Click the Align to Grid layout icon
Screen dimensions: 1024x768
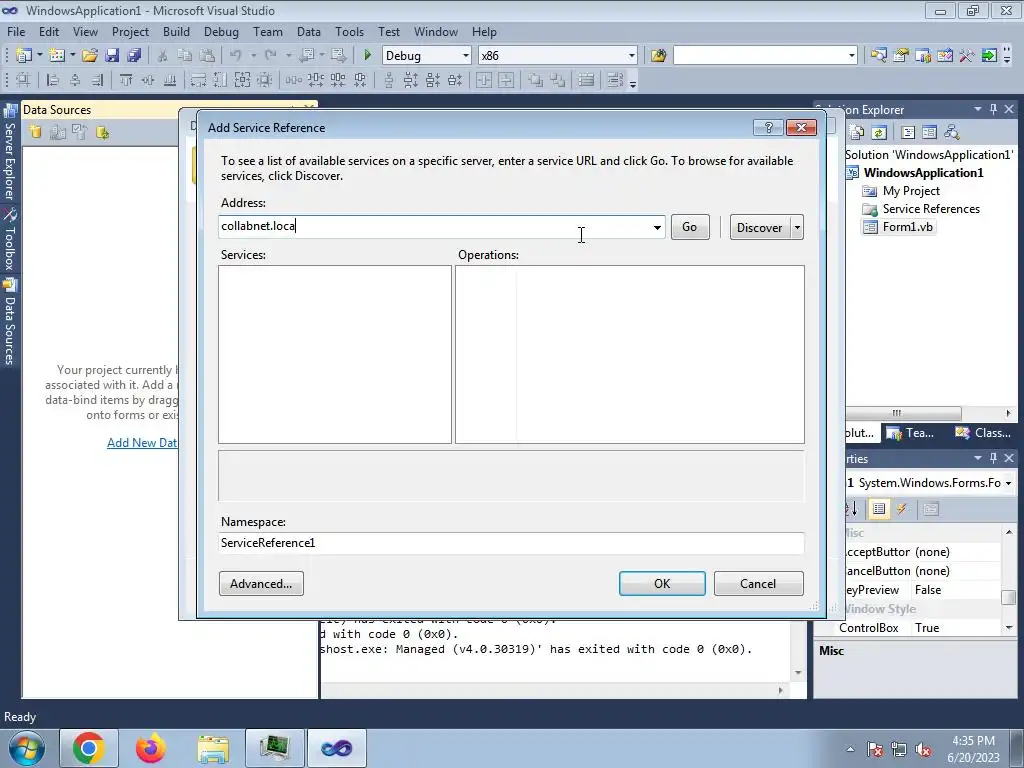pyautogui.click(x=23, y=80)
